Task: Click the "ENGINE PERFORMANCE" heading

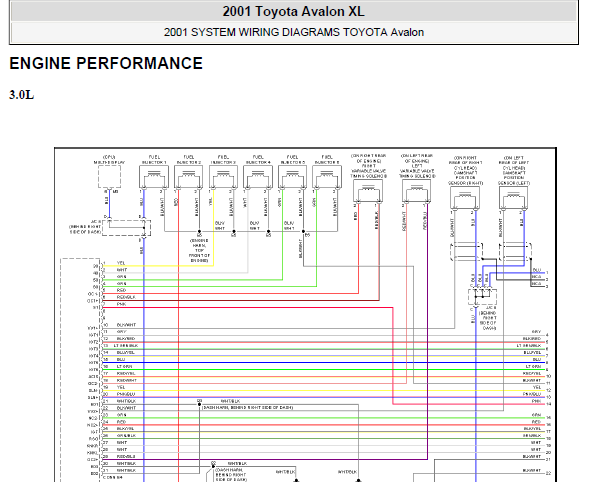Action: (106, 63)
